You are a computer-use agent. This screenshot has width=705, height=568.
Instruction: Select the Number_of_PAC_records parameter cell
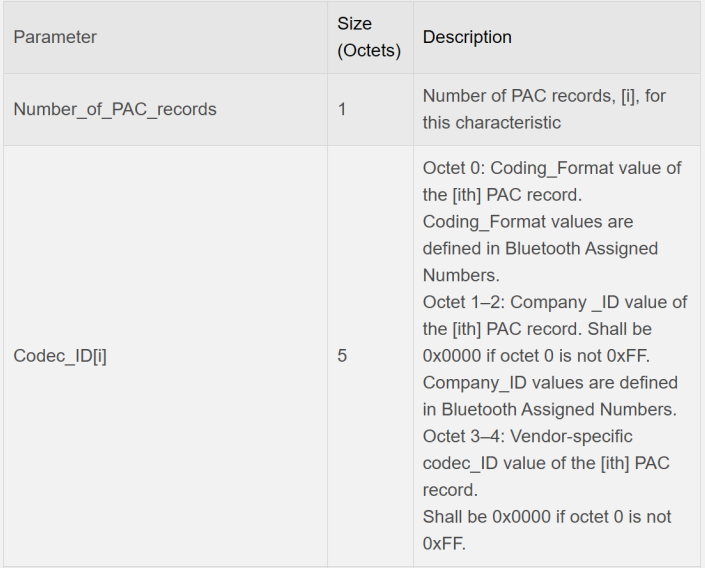[x=165, y=109]
